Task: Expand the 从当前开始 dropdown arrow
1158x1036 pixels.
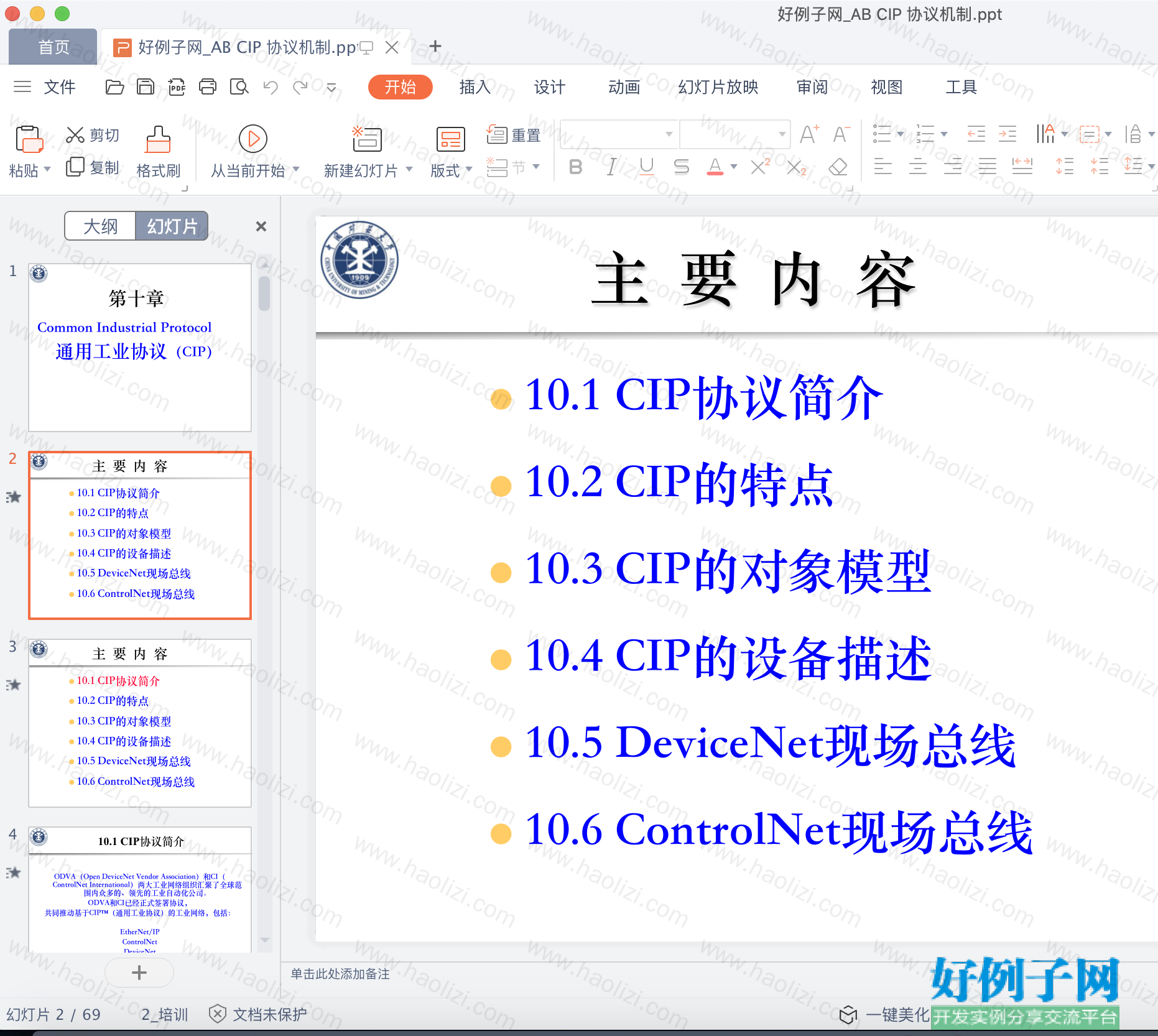Action: point(296,169)
